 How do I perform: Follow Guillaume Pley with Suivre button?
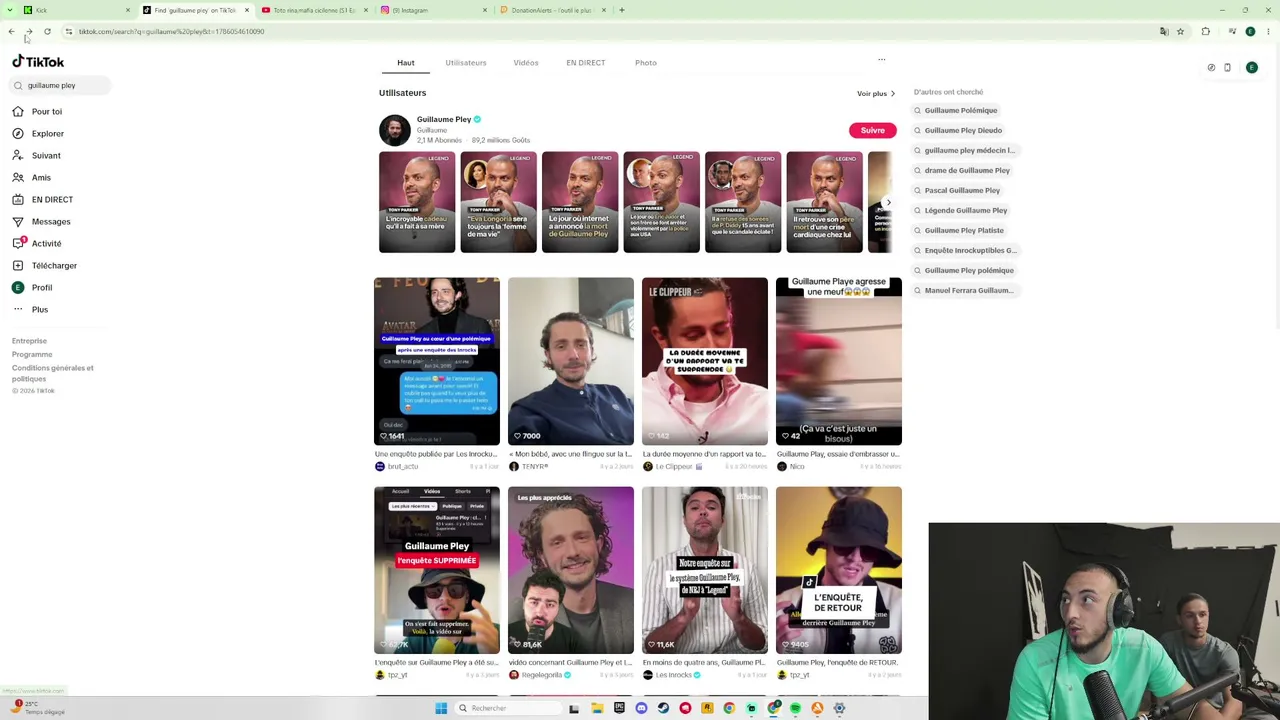click(873, 130)
